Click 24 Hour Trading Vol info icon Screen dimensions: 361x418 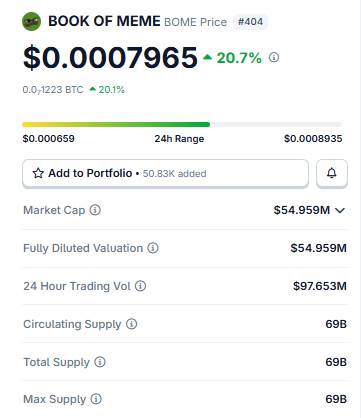click(140, 286)
